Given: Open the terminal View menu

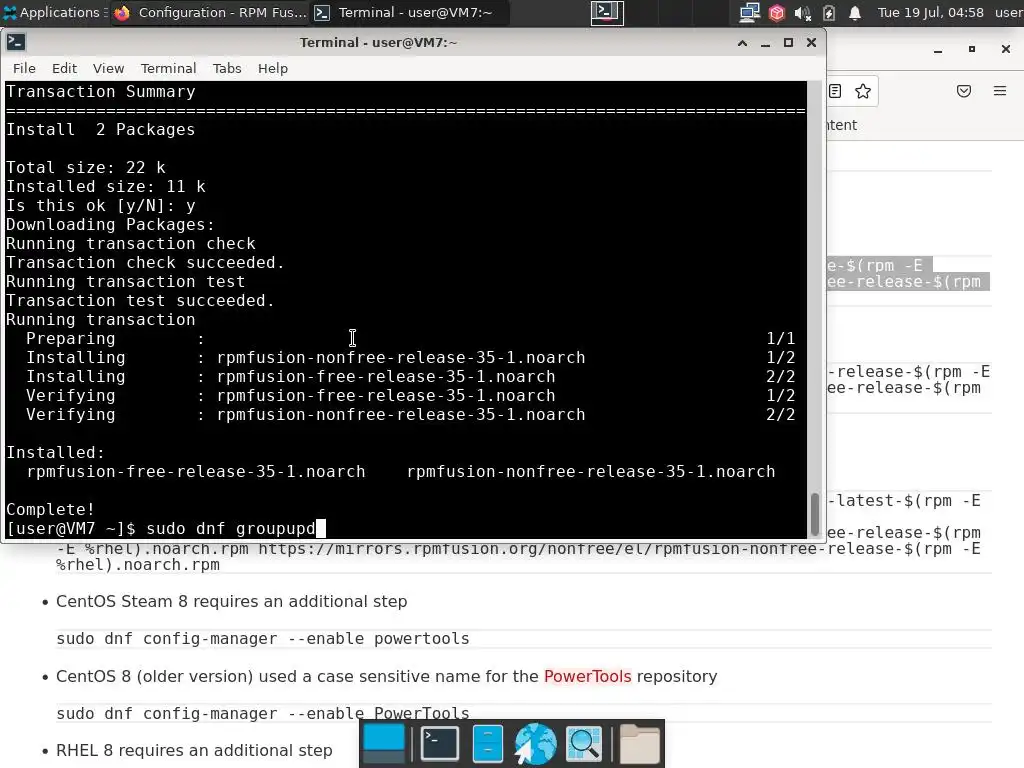Looking at the screenshot, I should 108,68.
